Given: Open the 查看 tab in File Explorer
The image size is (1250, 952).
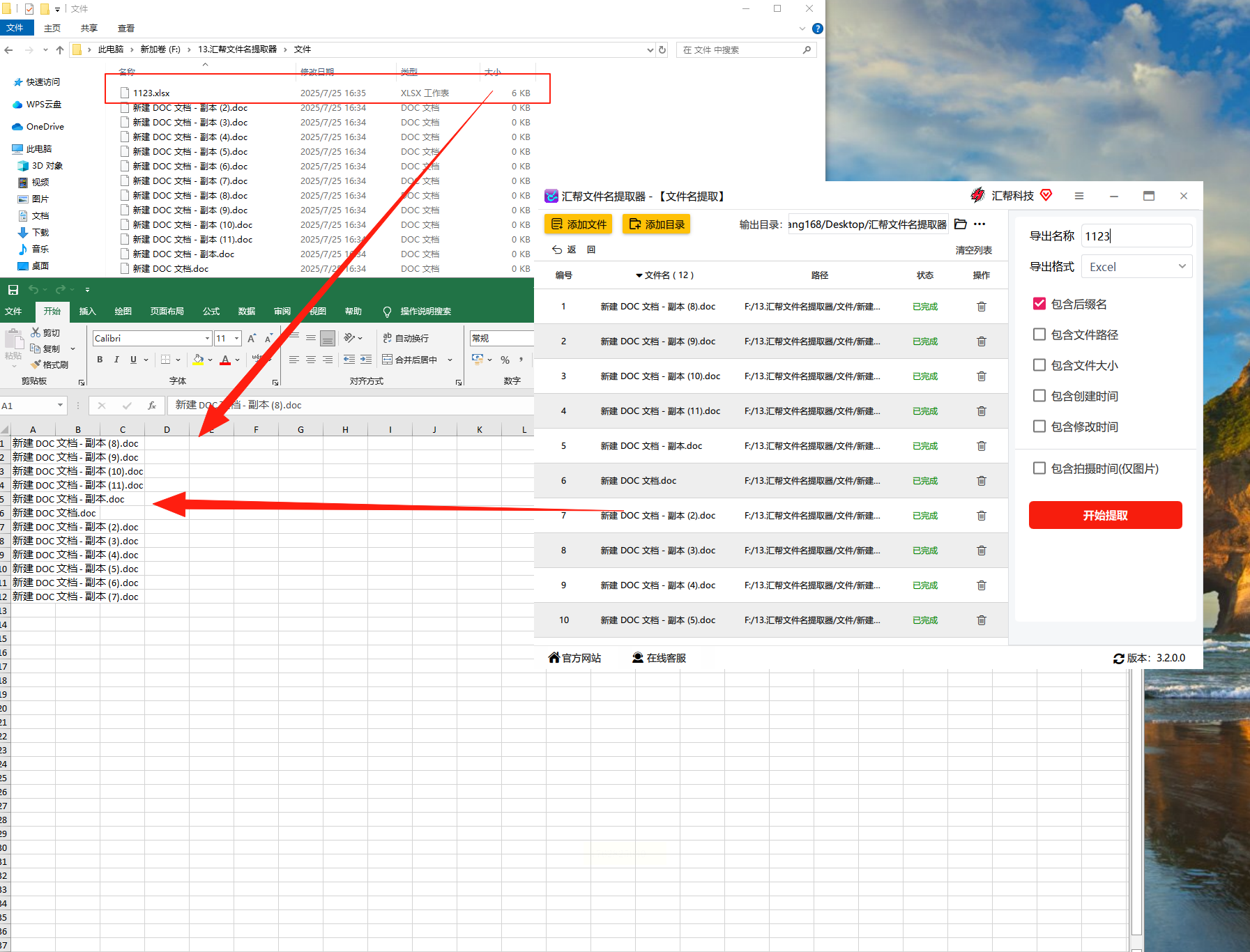Looking at the screenshot, I should coord(126,29).
